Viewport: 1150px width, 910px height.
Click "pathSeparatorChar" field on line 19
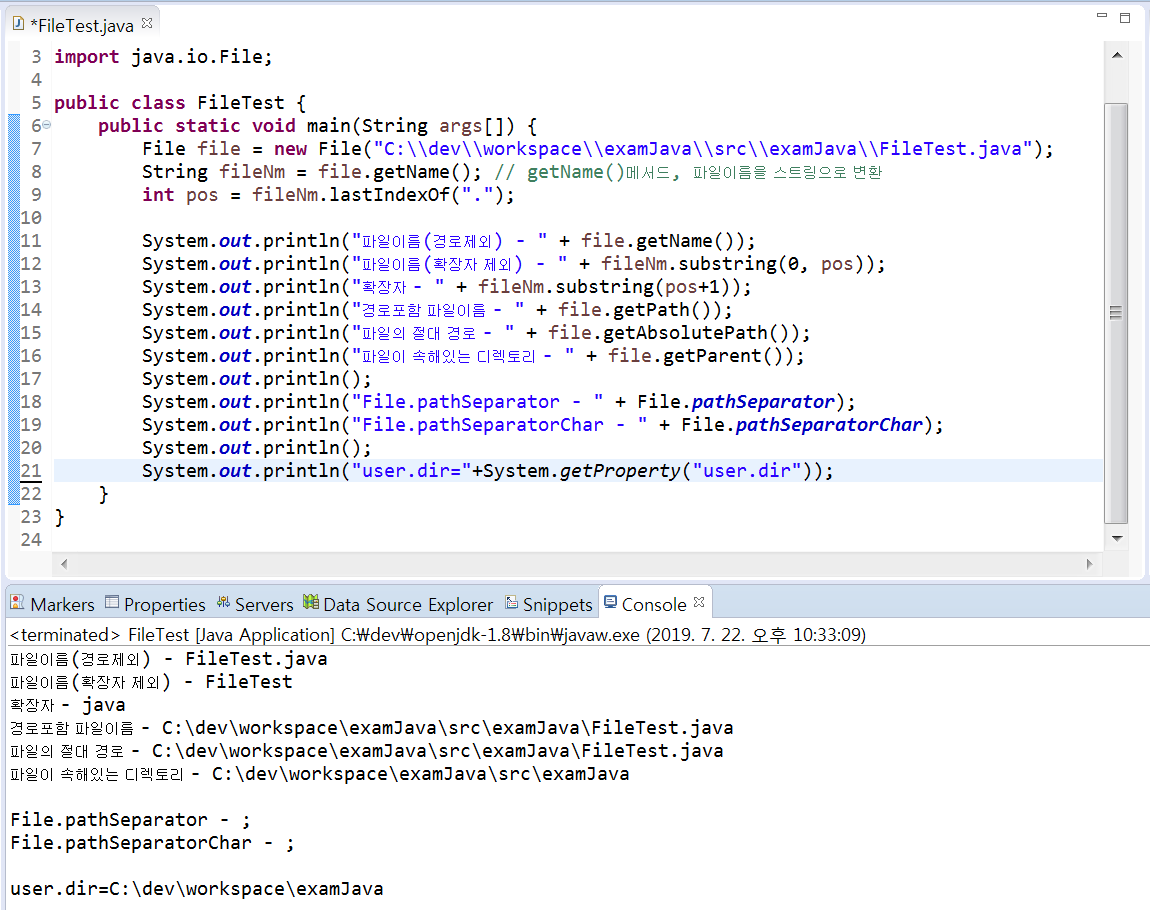click(829, 425)
